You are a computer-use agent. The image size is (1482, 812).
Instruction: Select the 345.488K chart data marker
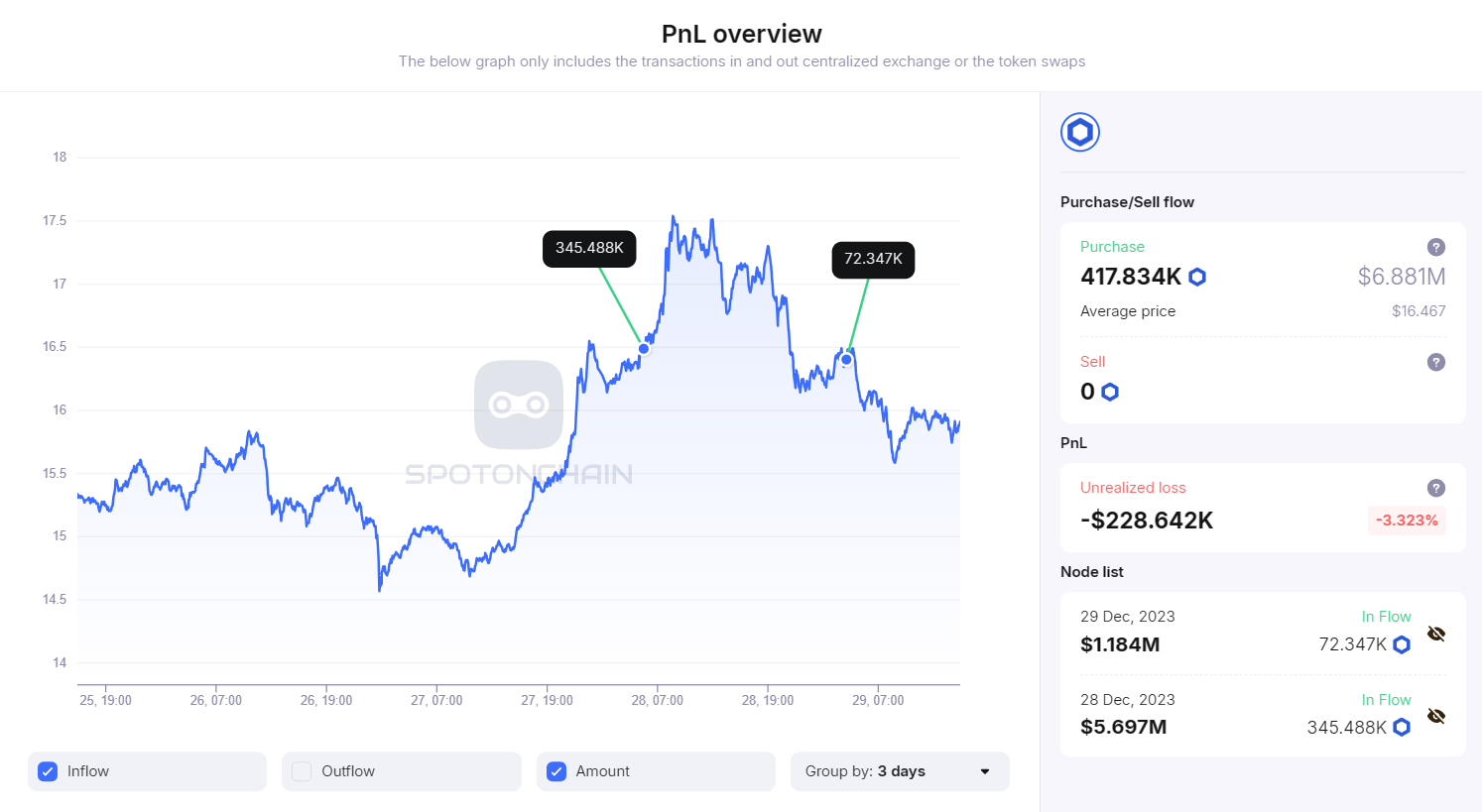(x=643, y=348)
